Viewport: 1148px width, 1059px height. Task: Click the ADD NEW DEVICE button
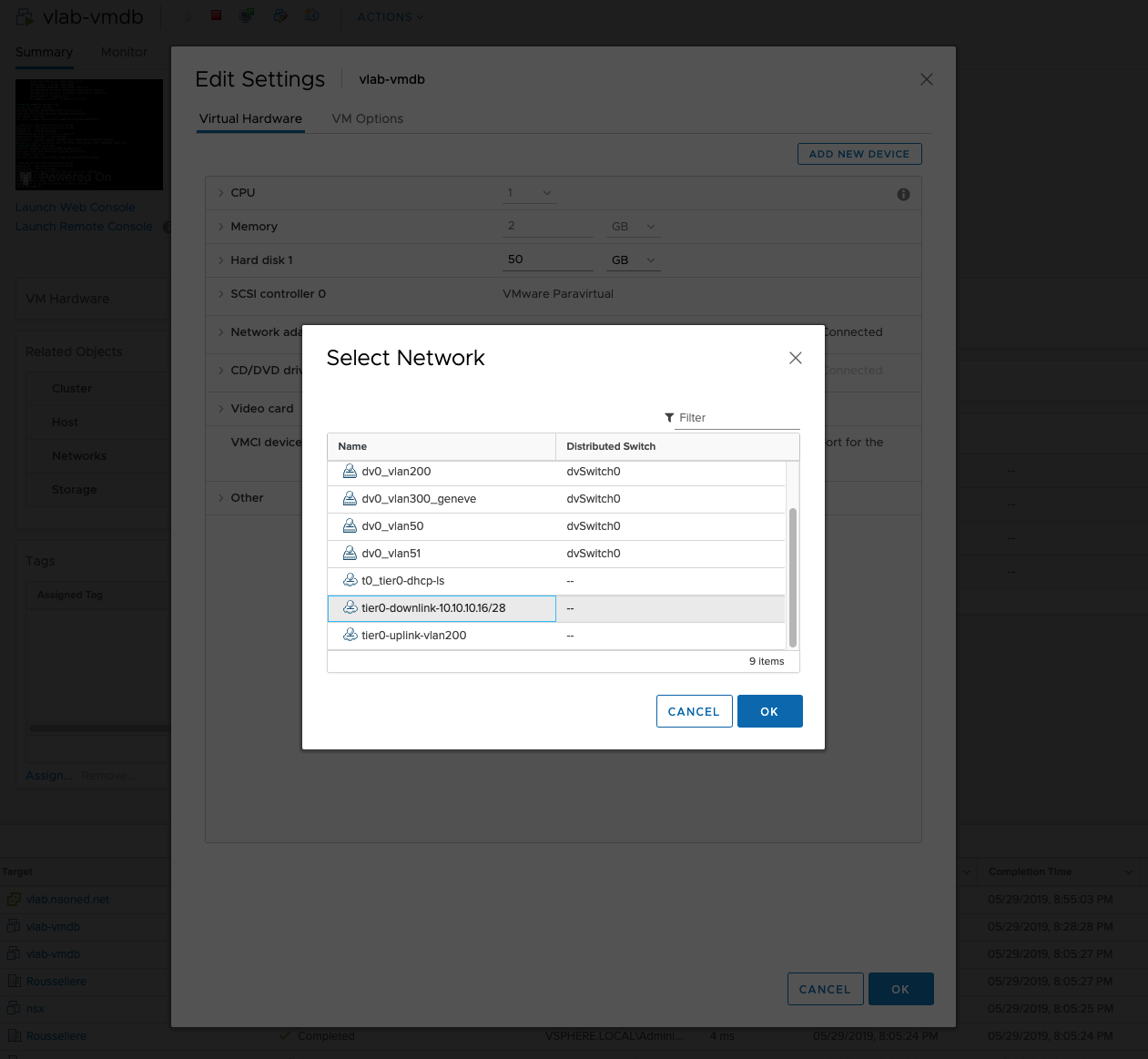tap(858, 154)
